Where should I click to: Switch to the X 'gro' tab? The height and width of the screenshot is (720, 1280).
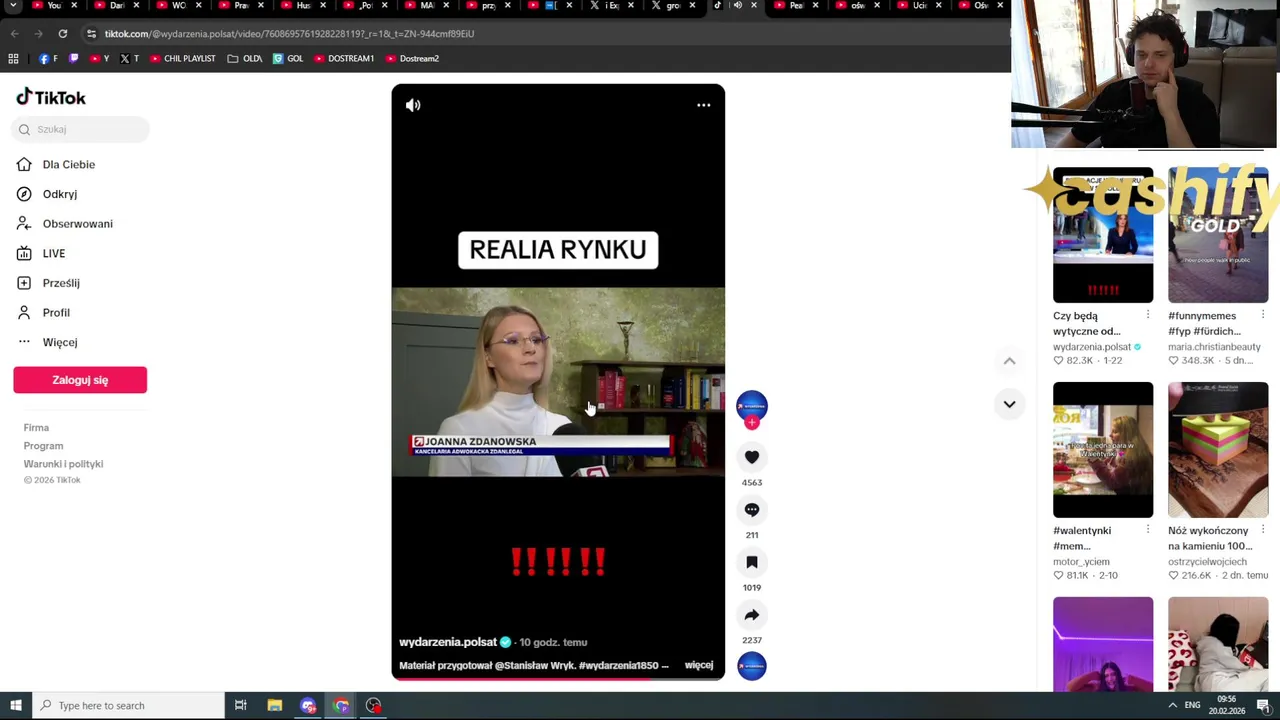(x=674, y=6)
